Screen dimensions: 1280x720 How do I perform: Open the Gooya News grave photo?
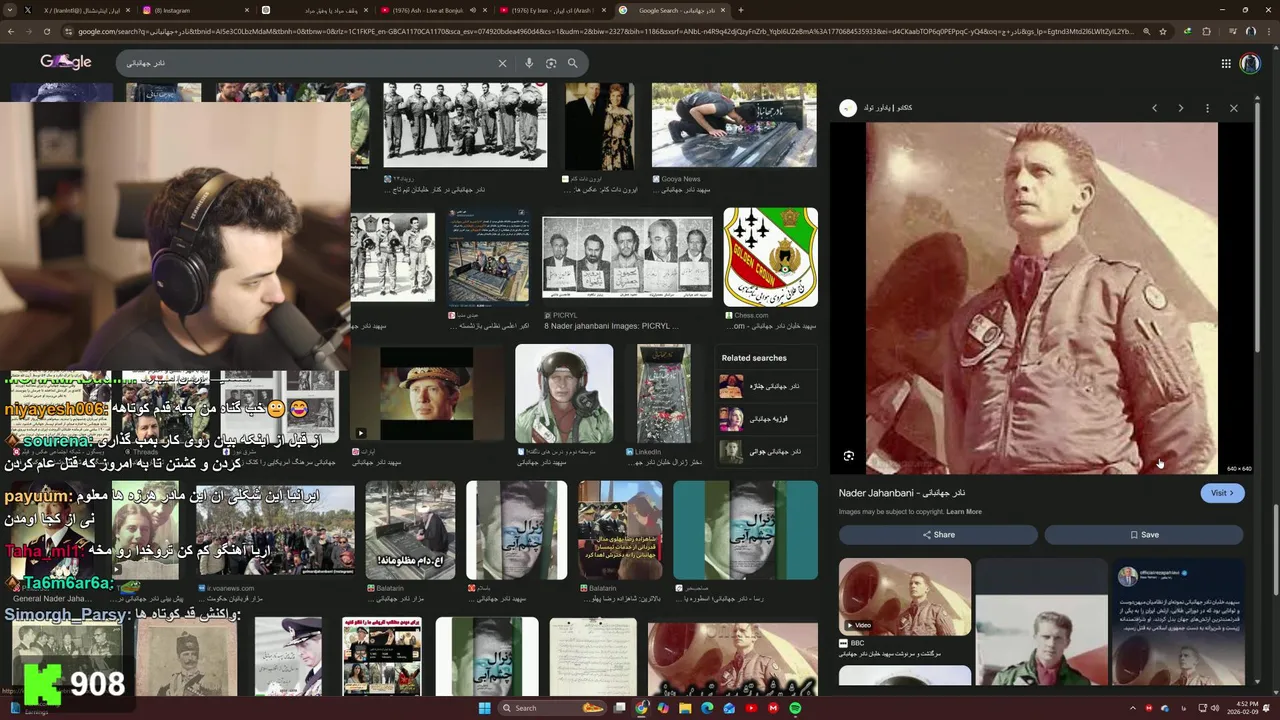pyautogui.click(x=734, y=125)
